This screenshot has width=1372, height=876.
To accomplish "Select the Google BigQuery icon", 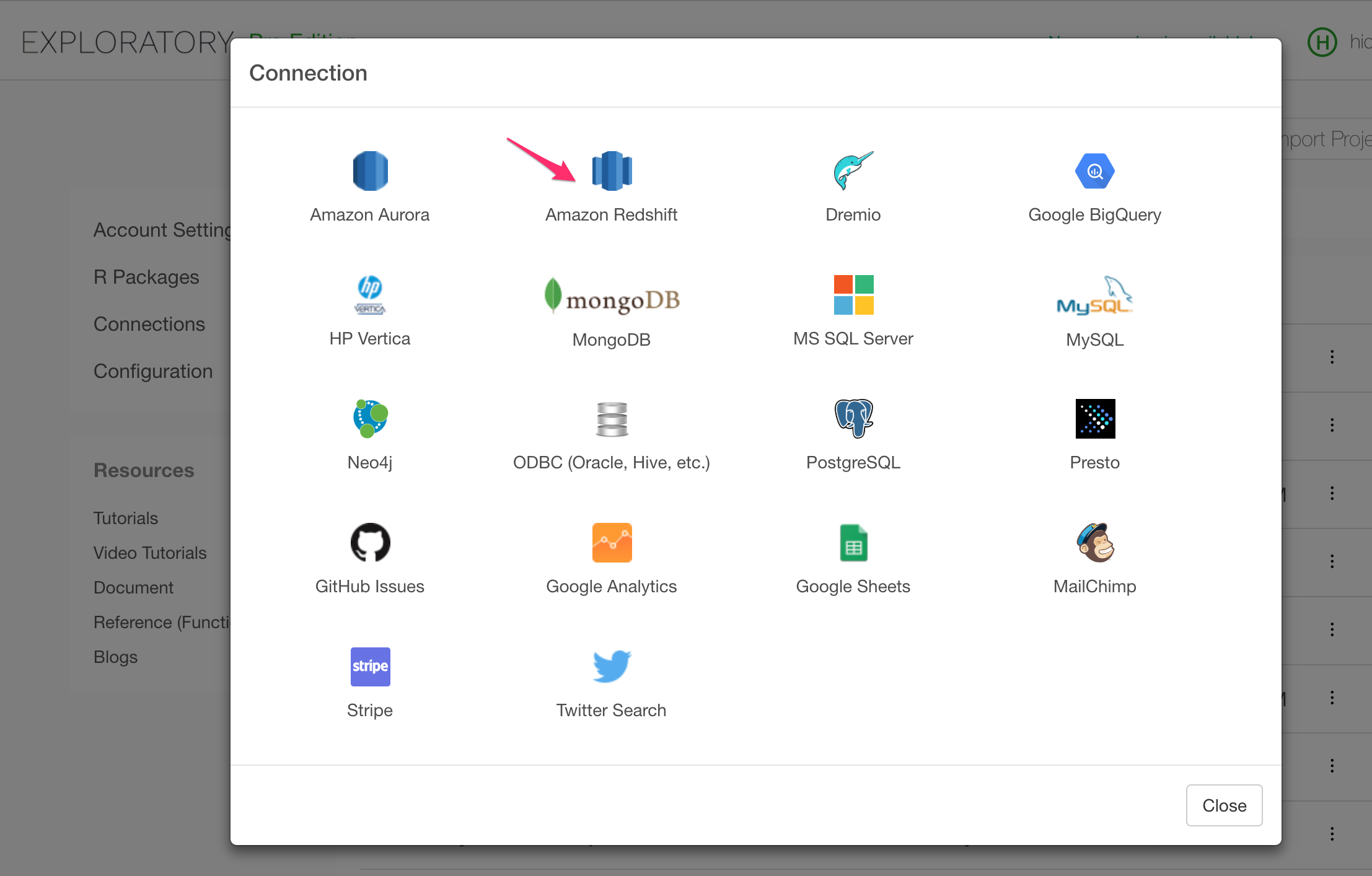I will click(x=1095, y=171).
